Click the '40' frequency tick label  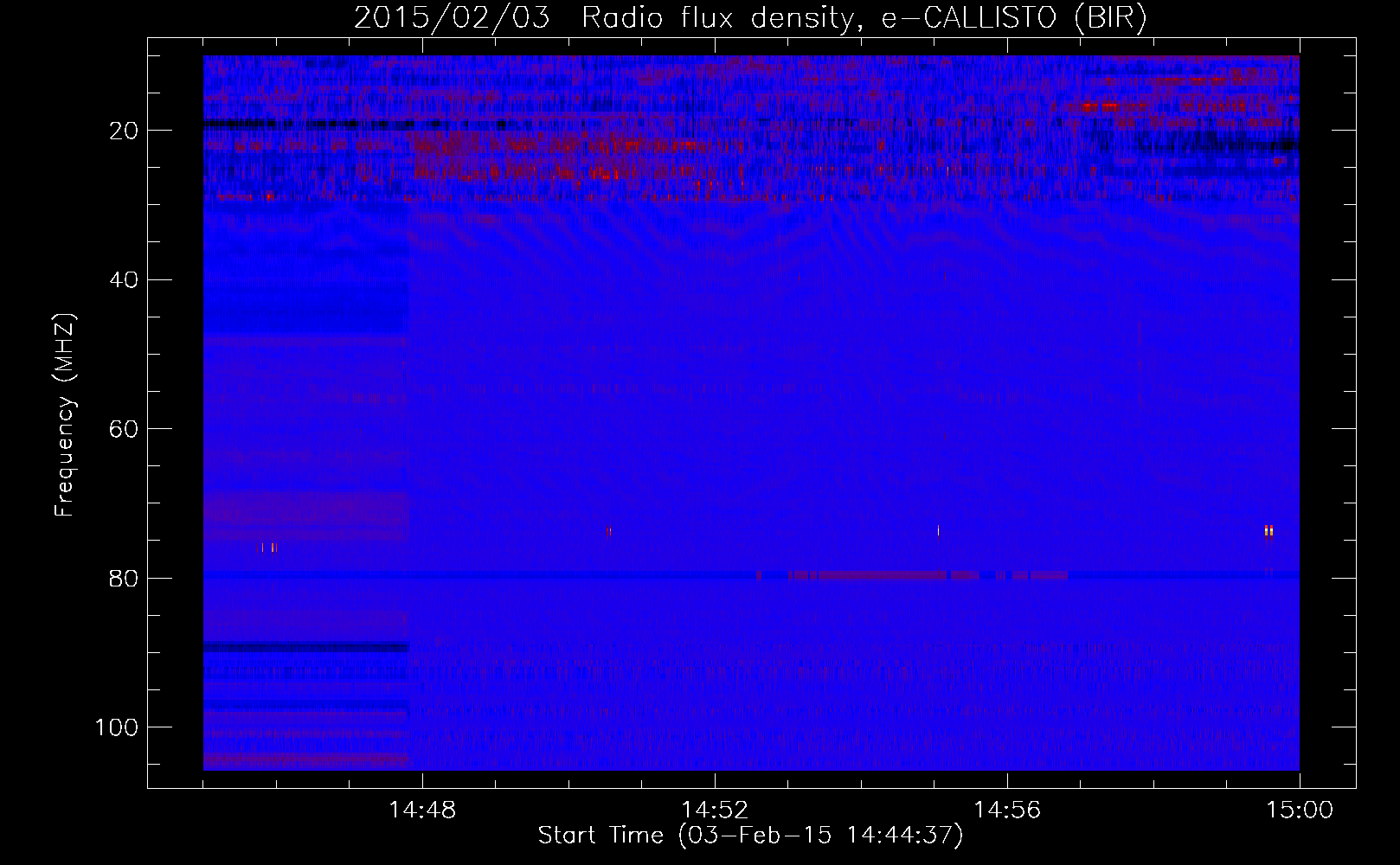[124, 280]
